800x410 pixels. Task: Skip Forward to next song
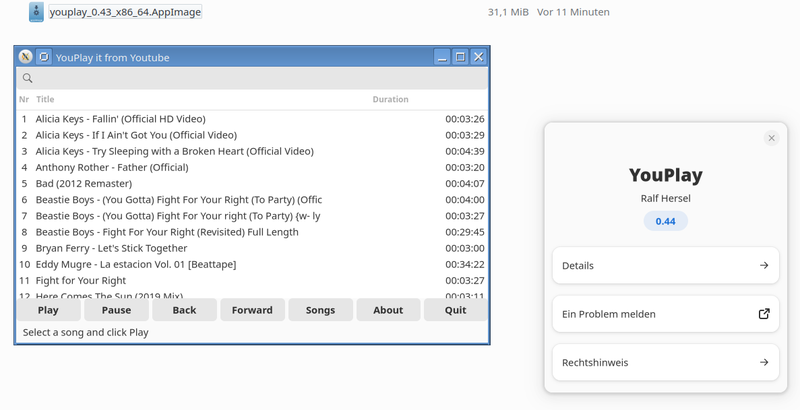(x=252, y=310)
